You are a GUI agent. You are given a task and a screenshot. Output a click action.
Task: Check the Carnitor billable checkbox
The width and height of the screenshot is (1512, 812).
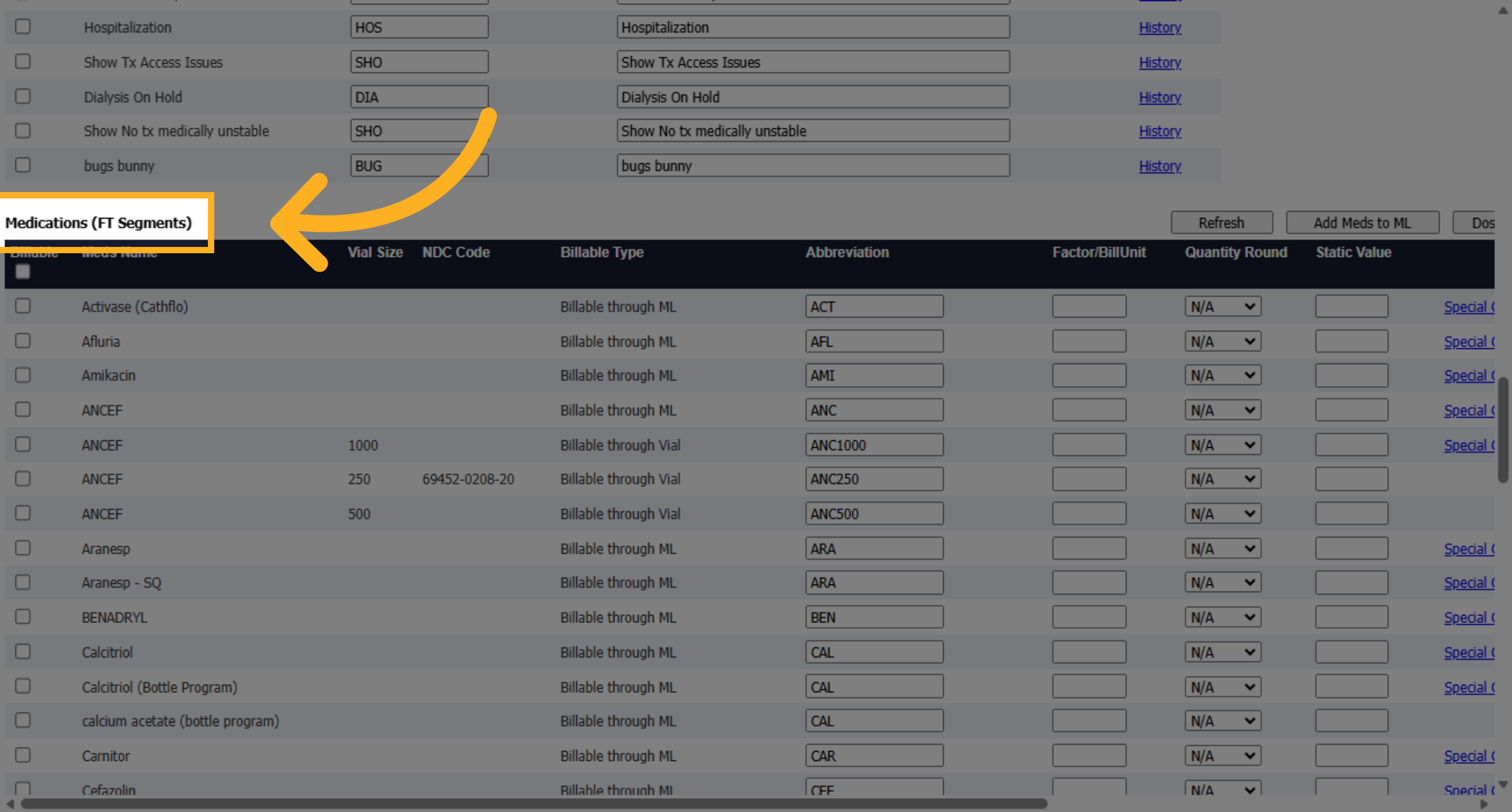[23, 755]
